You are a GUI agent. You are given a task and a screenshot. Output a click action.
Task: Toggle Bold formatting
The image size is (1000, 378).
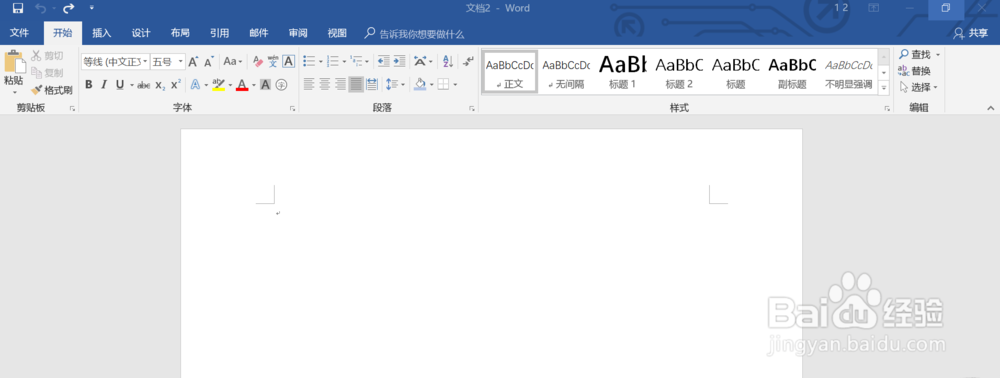(x=89, y=85)
